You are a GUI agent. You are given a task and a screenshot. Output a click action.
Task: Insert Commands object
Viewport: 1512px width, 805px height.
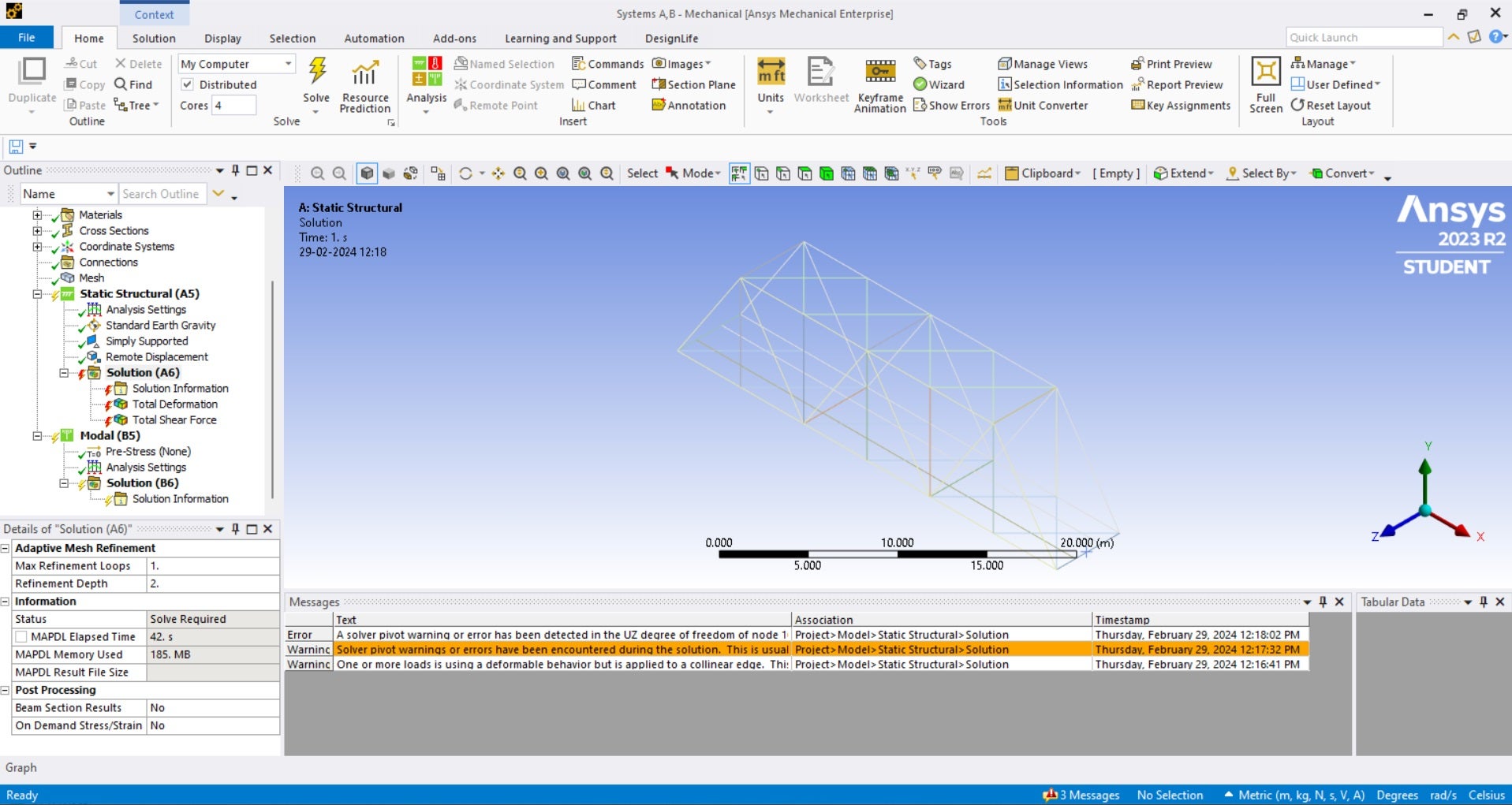tap(607, 64)
